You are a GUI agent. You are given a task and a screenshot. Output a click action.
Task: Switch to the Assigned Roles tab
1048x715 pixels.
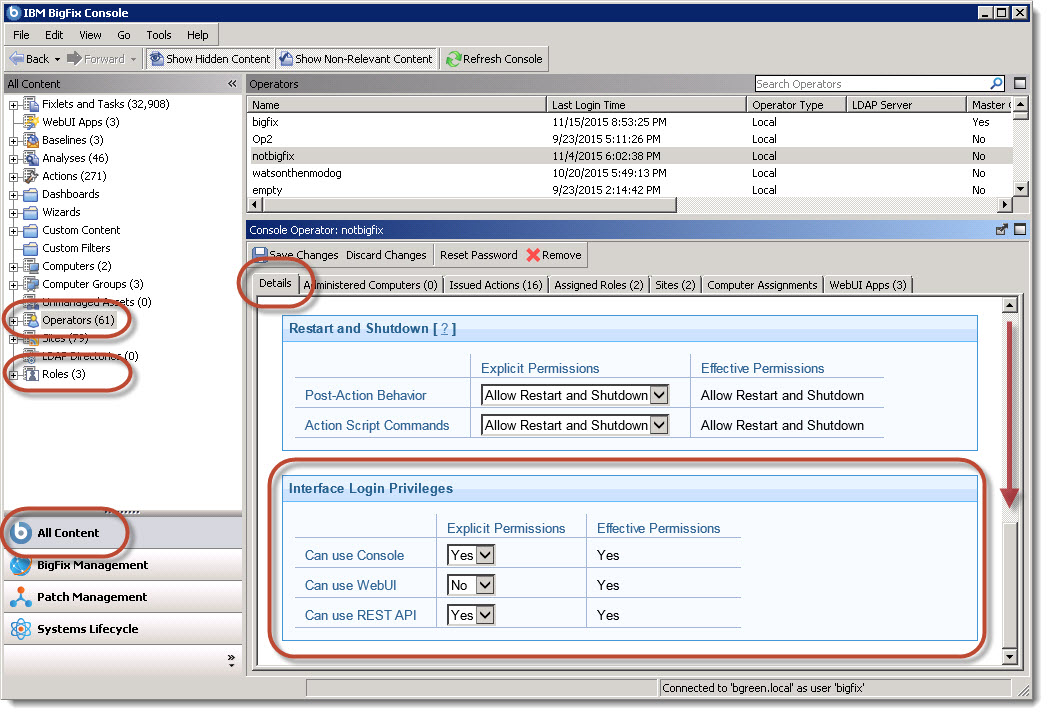(598, 285)
